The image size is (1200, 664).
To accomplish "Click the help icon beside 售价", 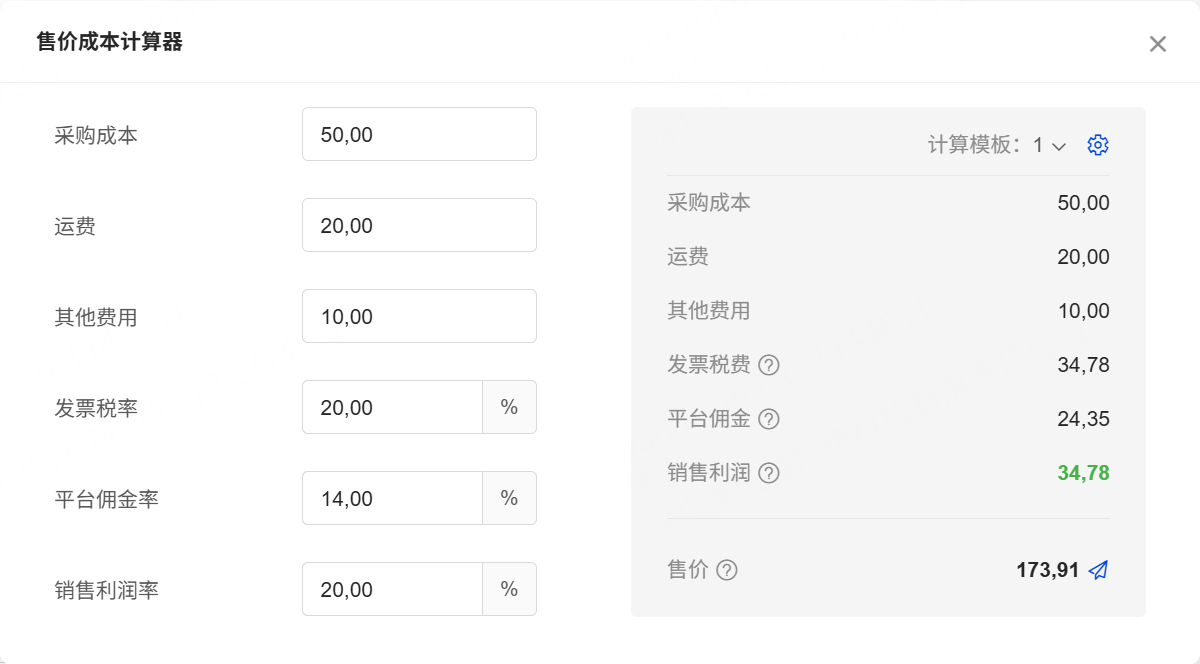I will 727,570.
